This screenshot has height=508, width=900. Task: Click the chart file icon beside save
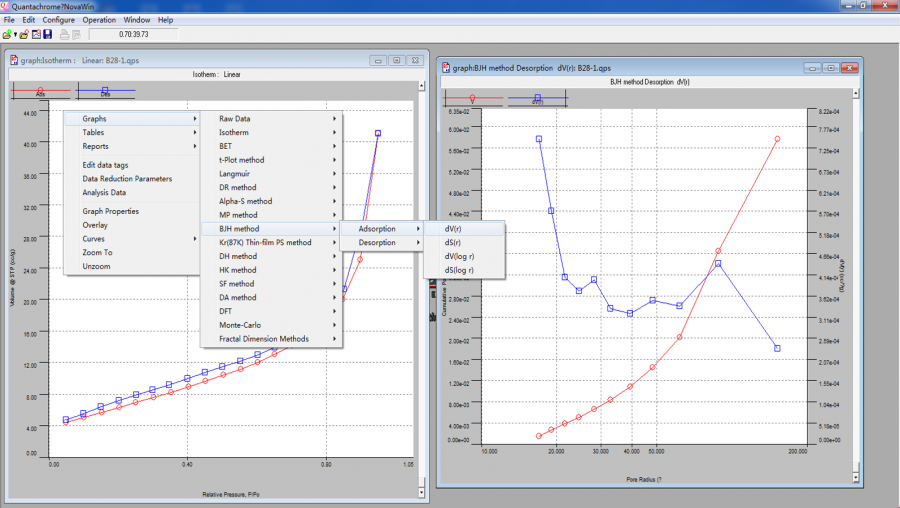[x=35, y=34]
